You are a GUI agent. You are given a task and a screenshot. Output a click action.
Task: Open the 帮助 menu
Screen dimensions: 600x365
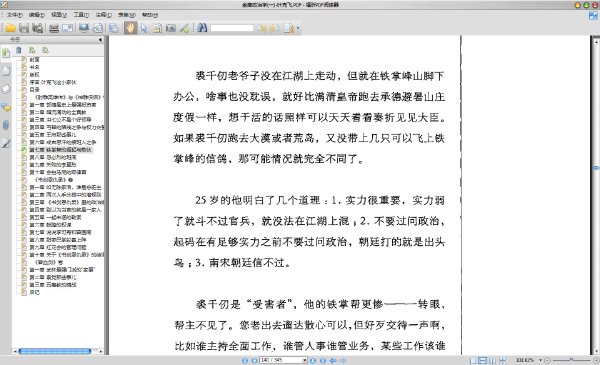tap(150, 15)
